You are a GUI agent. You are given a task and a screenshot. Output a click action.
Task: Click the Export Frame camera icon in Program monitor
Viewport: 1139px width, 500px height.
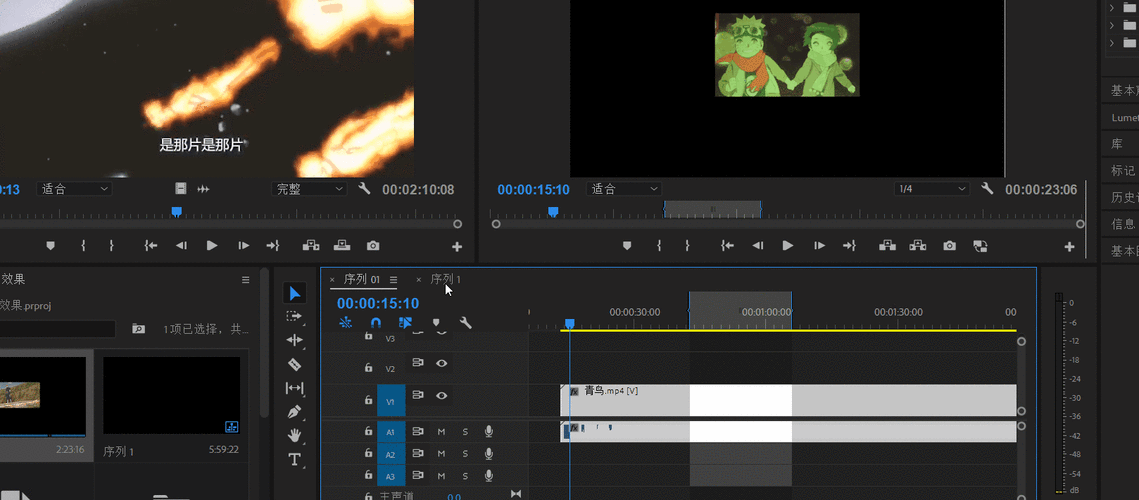[949, 246]
